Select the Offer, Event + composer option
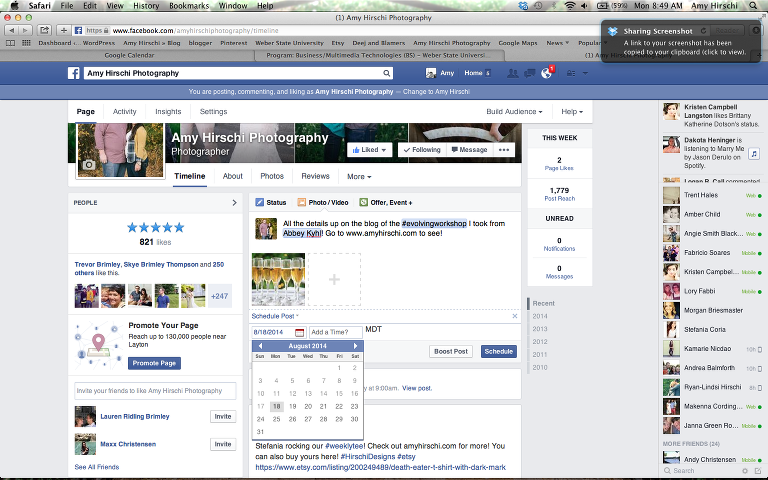Viewport: 768px width, 480px height. pyautogui.click(x=386, y=202)
